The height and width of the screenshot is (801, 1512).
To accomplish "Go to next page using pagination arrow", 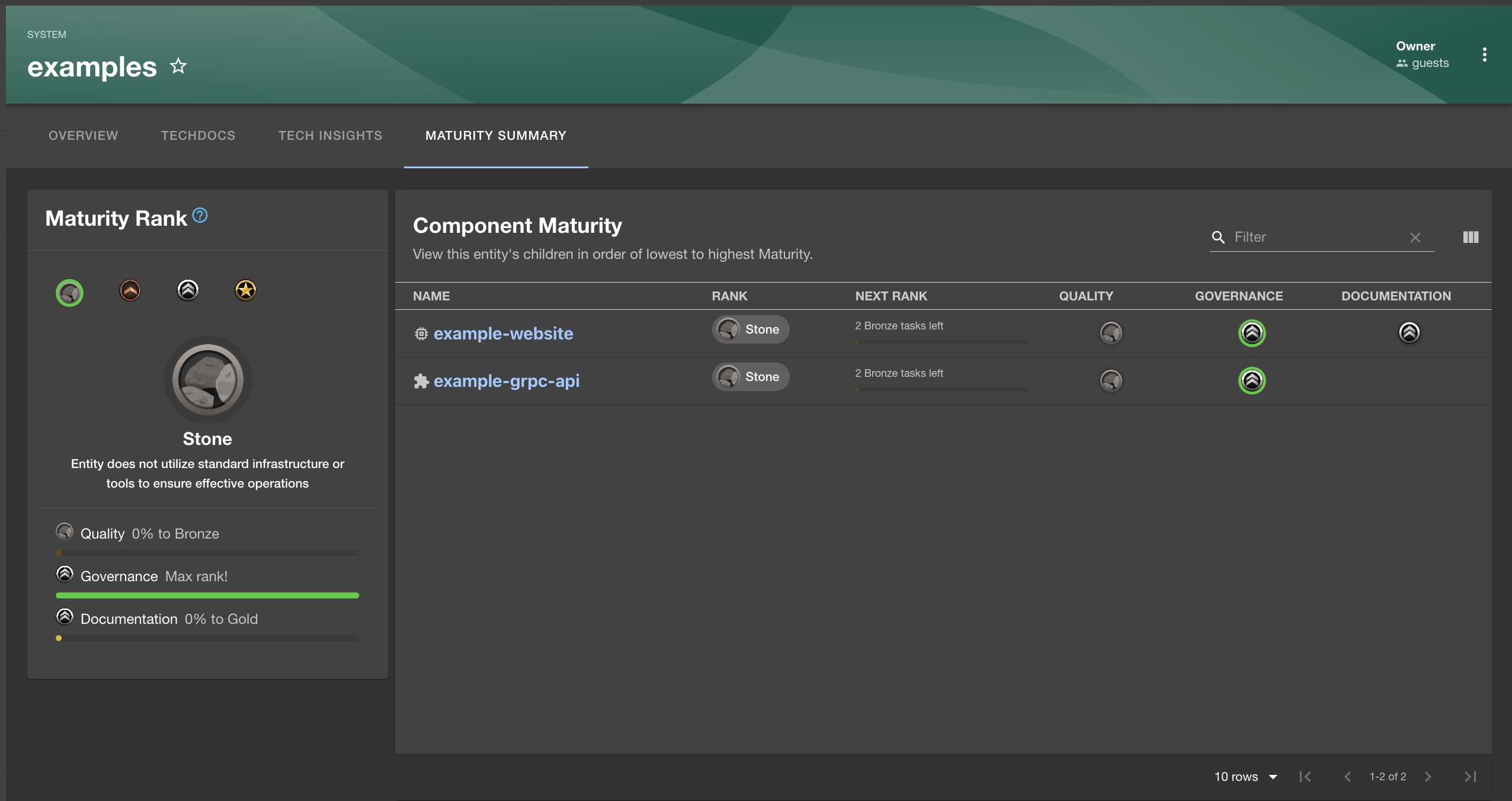I will pyautogui.click(x=1428, y=776).
